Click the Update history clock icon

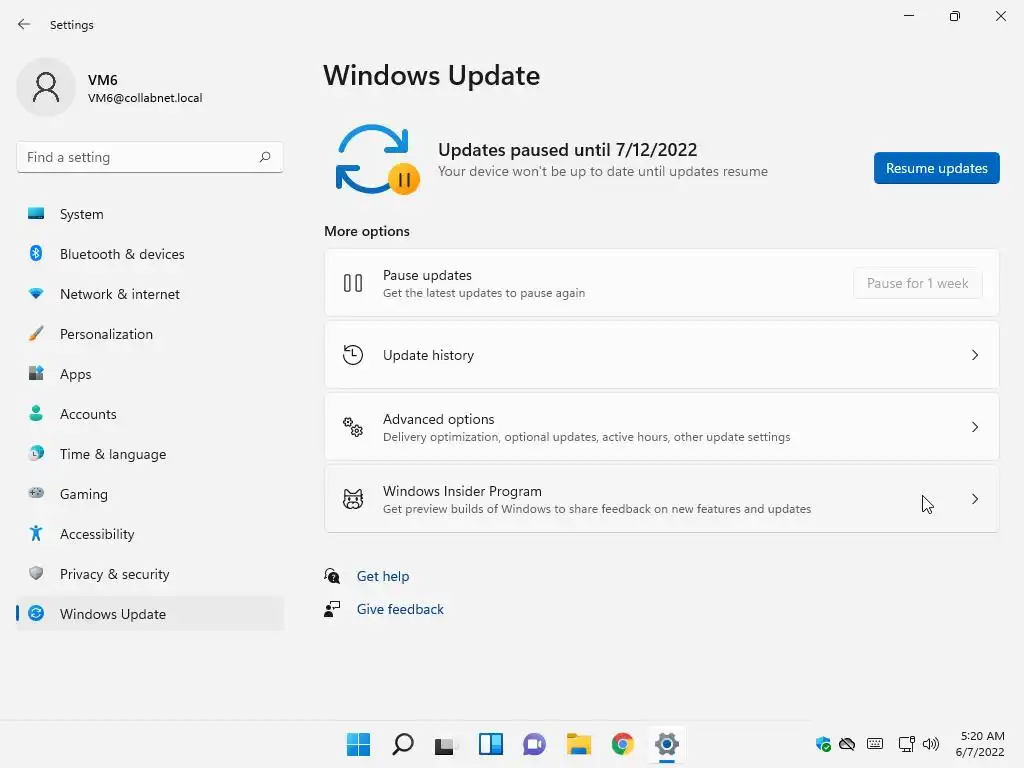[x=353, y=355]
